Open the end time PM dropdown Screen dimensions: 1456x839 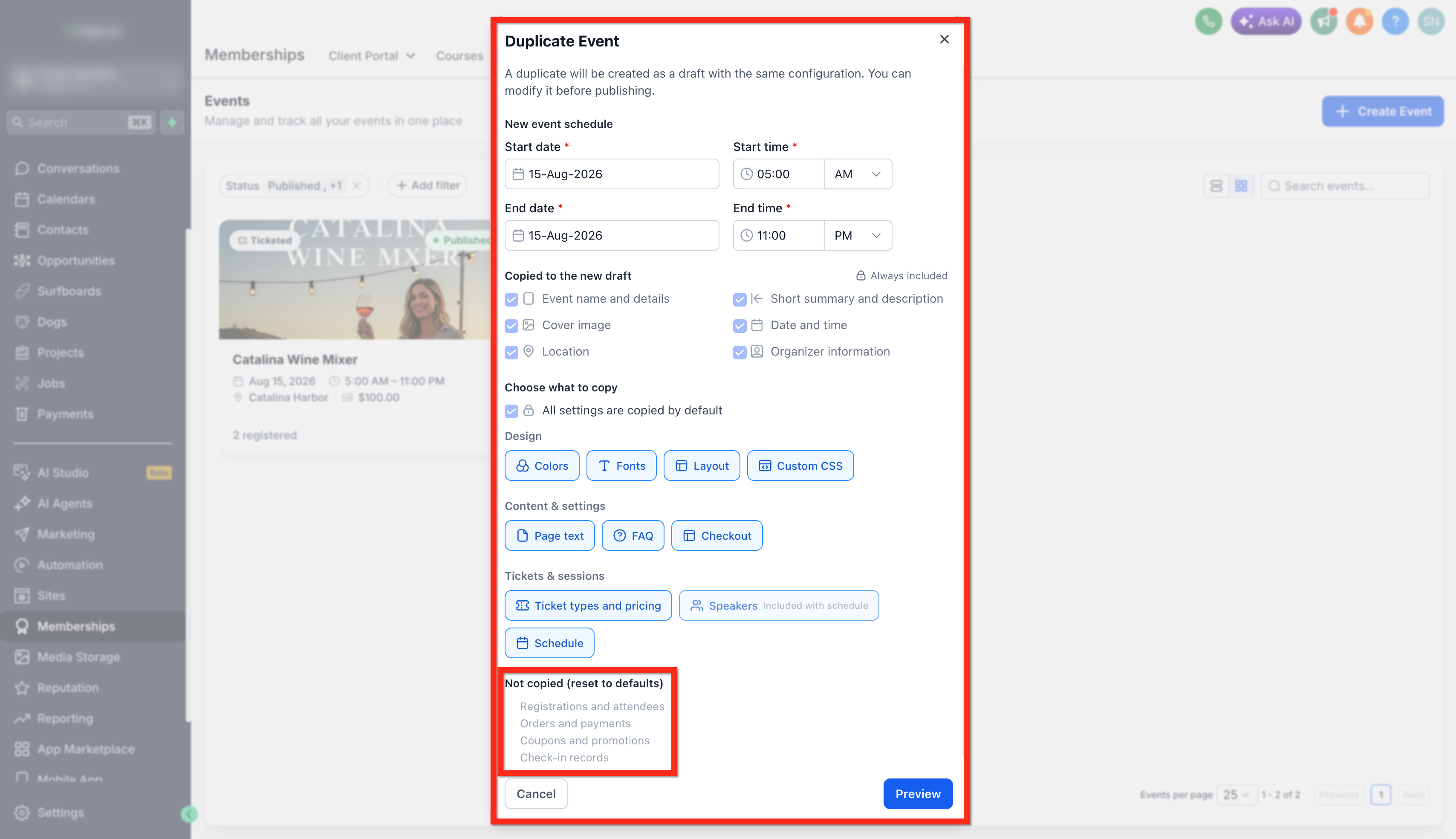[x=858, y=235]
